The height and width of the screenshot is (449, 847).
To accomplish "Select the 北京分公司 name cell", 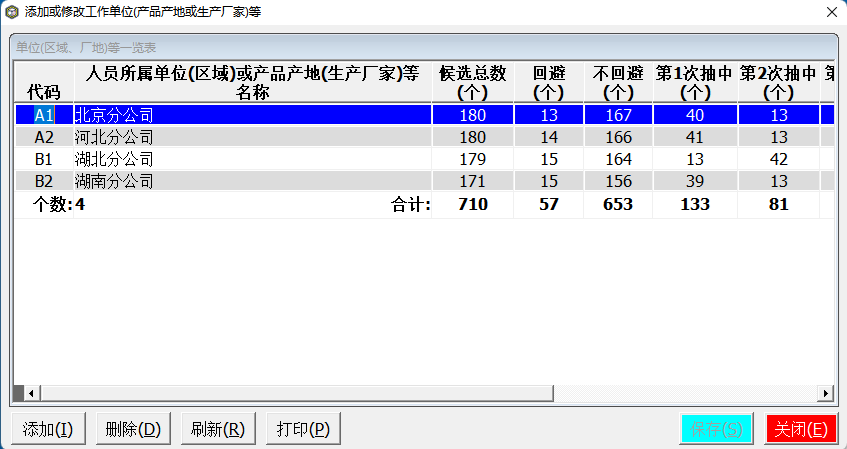I will 253,115.
